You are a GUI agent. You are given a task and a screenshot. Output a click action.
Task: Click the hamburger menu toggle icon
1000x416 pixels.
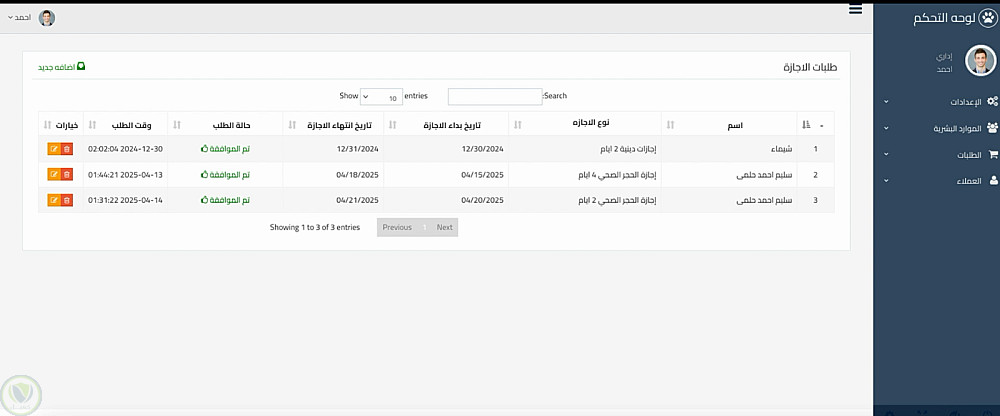tap(855, 9)
